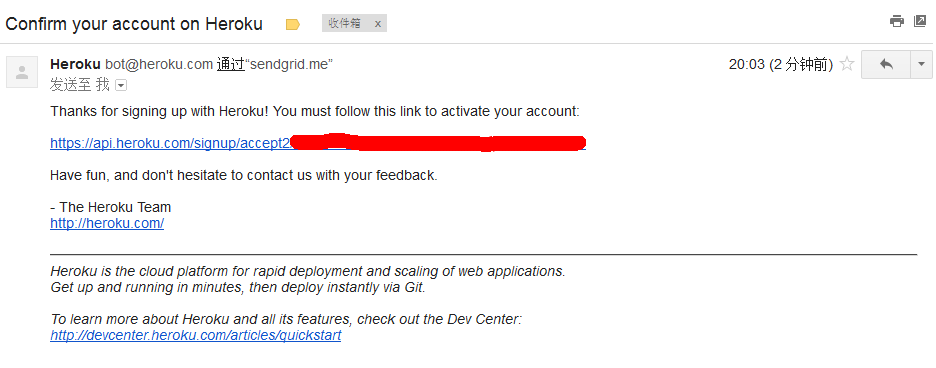The height and width of the screenshot is (368, 936).
Task: Expand recipient details next to 发送至 我
Action: pos(121,86)
